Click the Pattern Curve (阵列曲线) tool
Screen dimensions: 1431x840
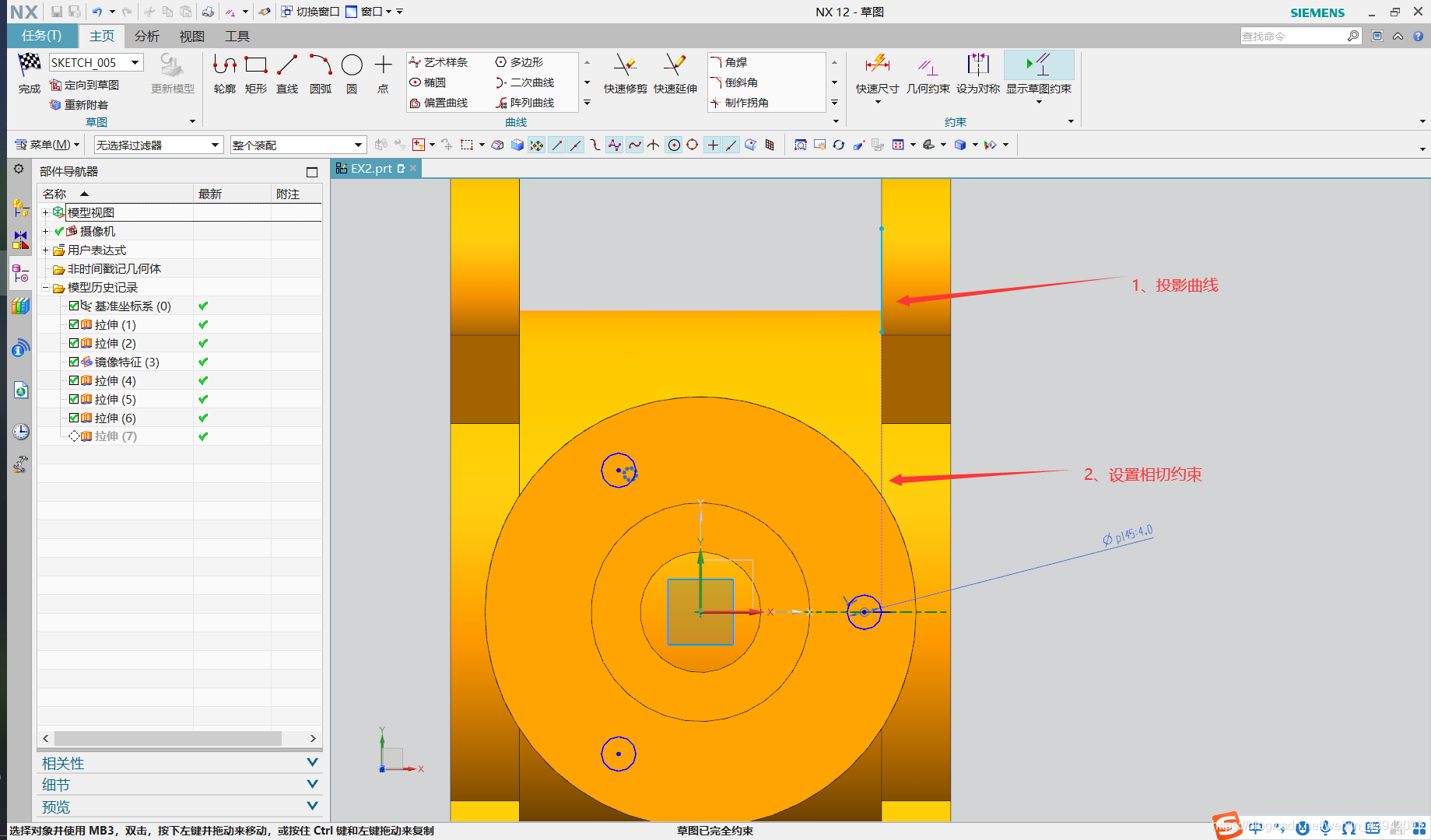(524, 103)
